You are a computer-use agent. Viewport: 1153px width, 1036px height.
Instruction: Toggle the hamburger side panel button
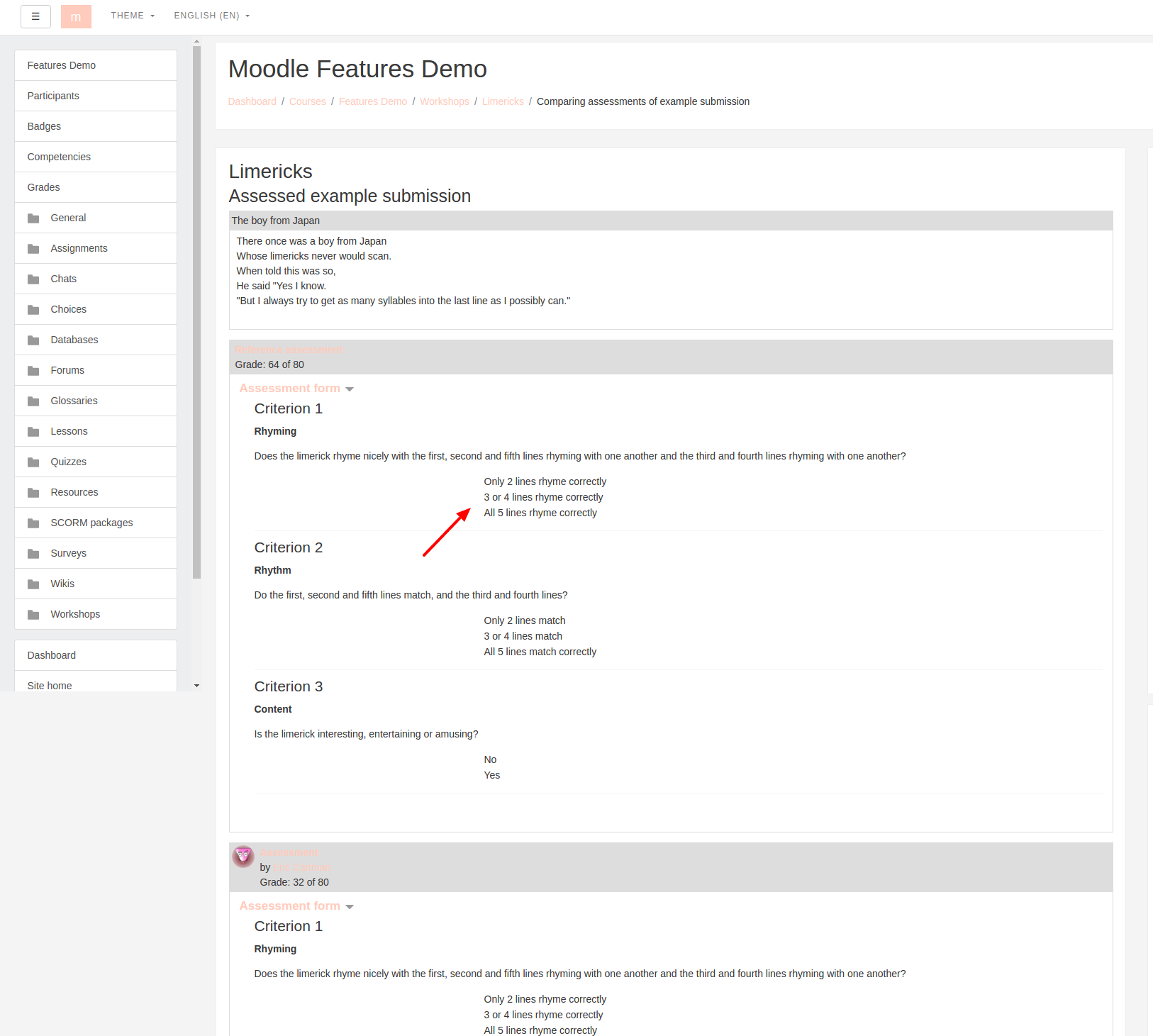35,16
